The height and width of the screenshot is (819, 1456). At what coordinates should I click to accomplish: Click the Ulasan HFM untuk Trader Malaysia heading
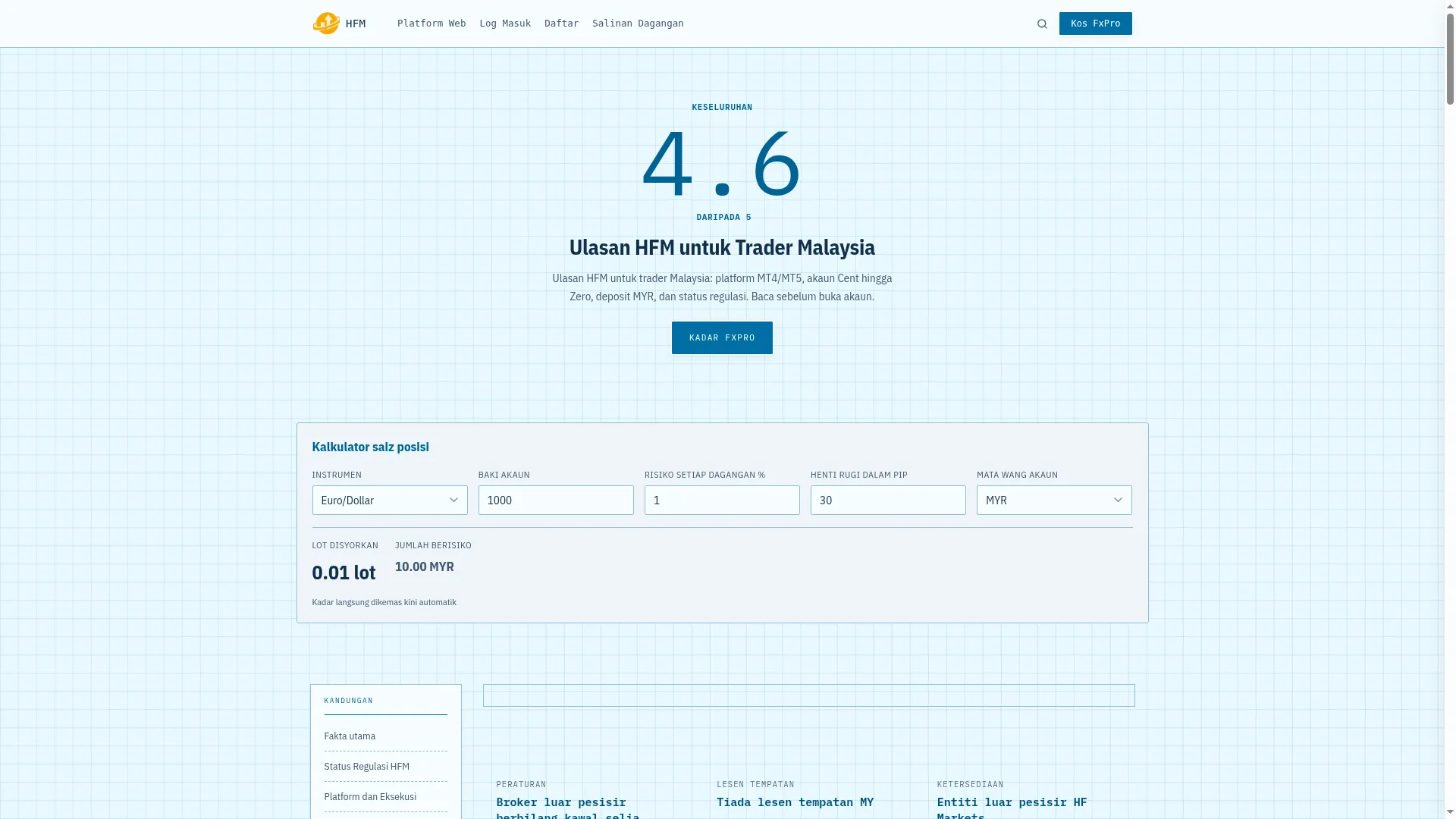click(x=722, y=247)
